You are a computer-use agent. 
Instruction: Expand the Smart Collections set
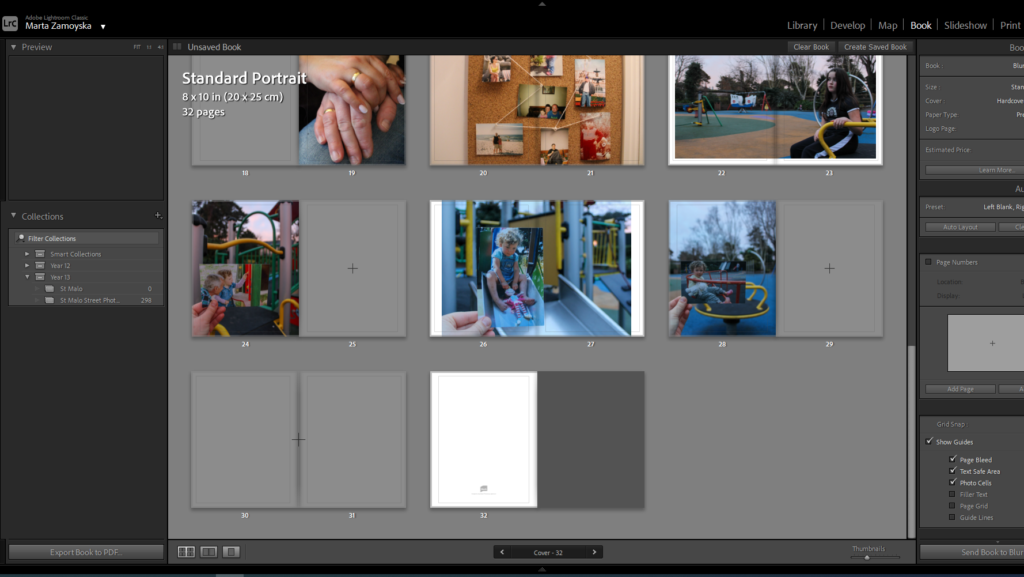pyautogui.click(x=27, y=254)
